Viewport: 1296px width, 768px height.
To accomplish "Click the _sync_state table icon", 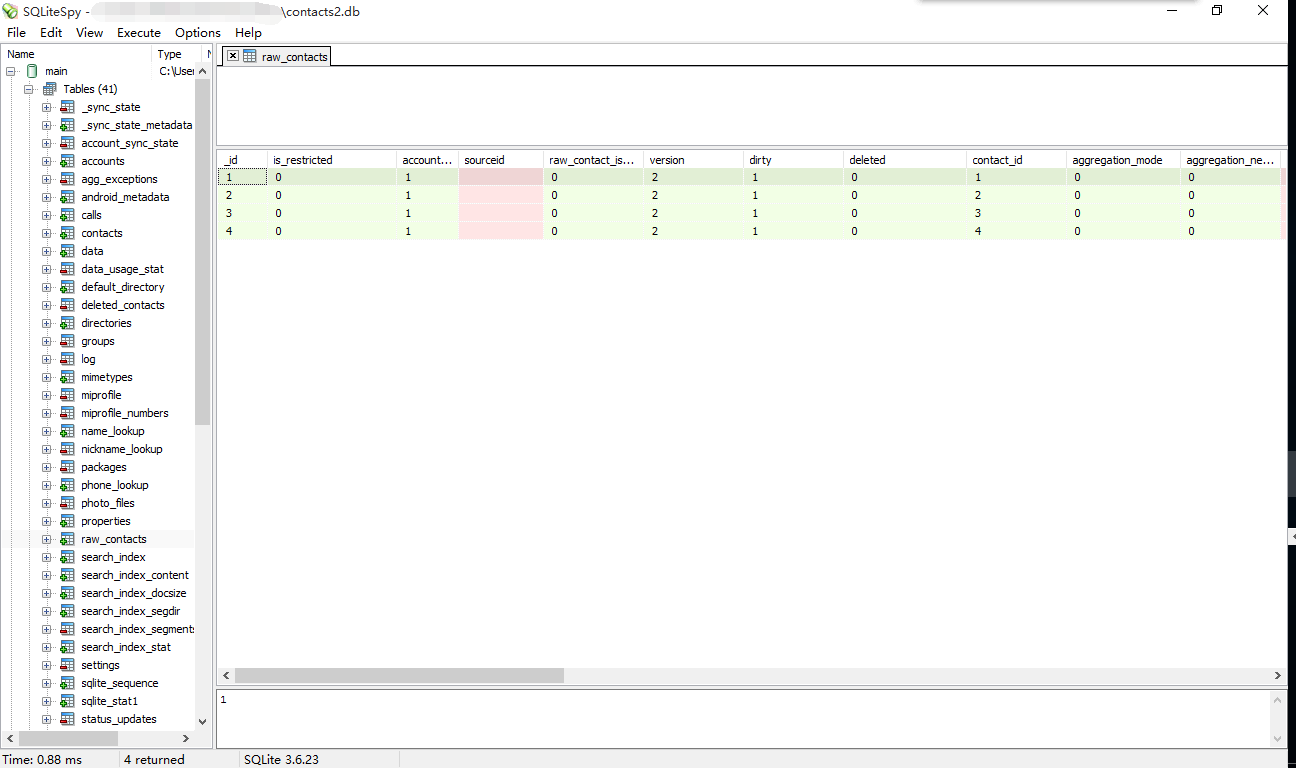I will coord(67,107).
